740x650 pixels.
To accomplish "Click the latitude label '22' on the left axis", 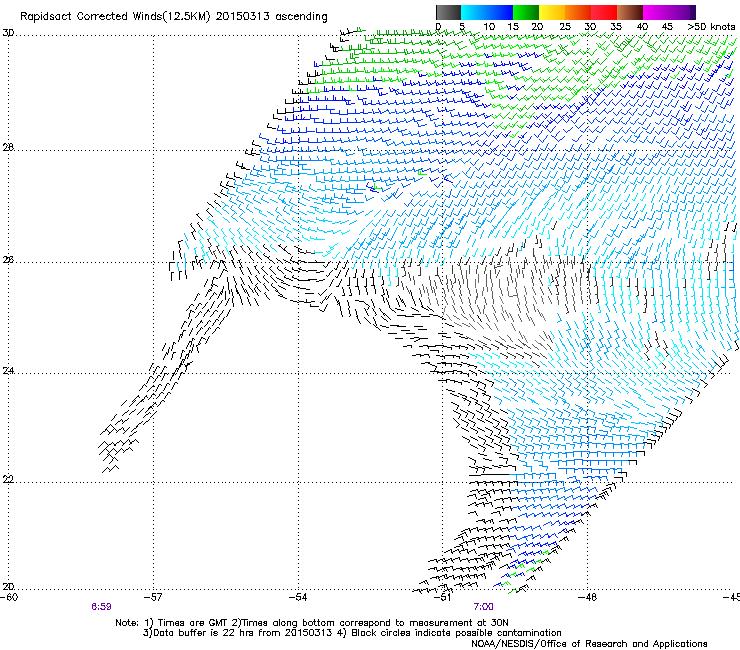I will click(x=8, y=479).
